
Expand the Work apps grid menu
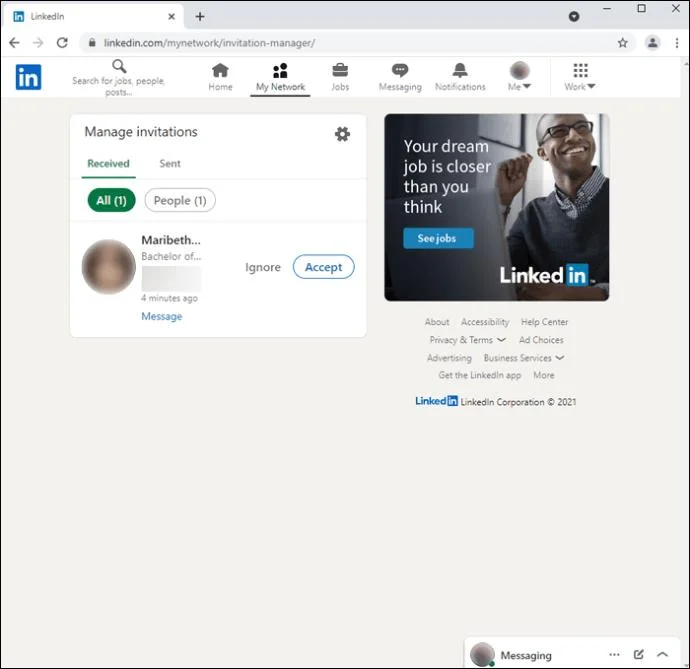pyautogui.click(x=580, y=77)
